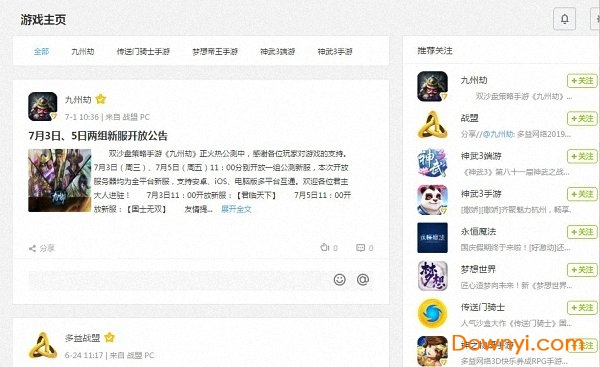The width and height of the screenshot is (600, 367).
Task: Follow 神武3手游 with the 关注 button
Action: (x=582, y=194)
